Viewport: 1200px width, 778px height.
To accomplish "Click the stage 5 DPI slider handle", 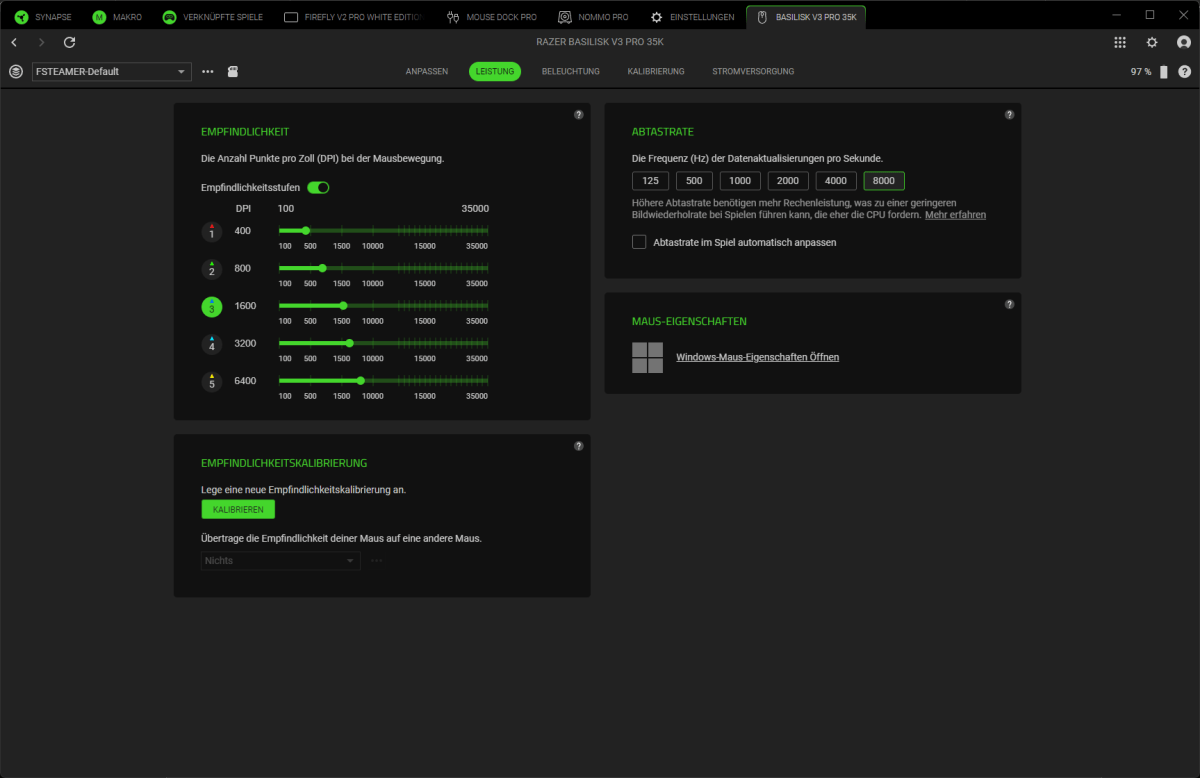I will [x=360, y=380].
